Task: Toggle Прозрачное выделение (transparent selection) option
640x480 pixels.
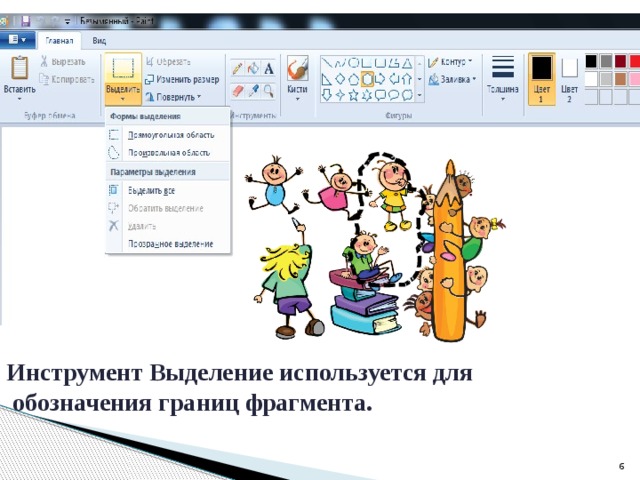Action: (x=171, y=244)
